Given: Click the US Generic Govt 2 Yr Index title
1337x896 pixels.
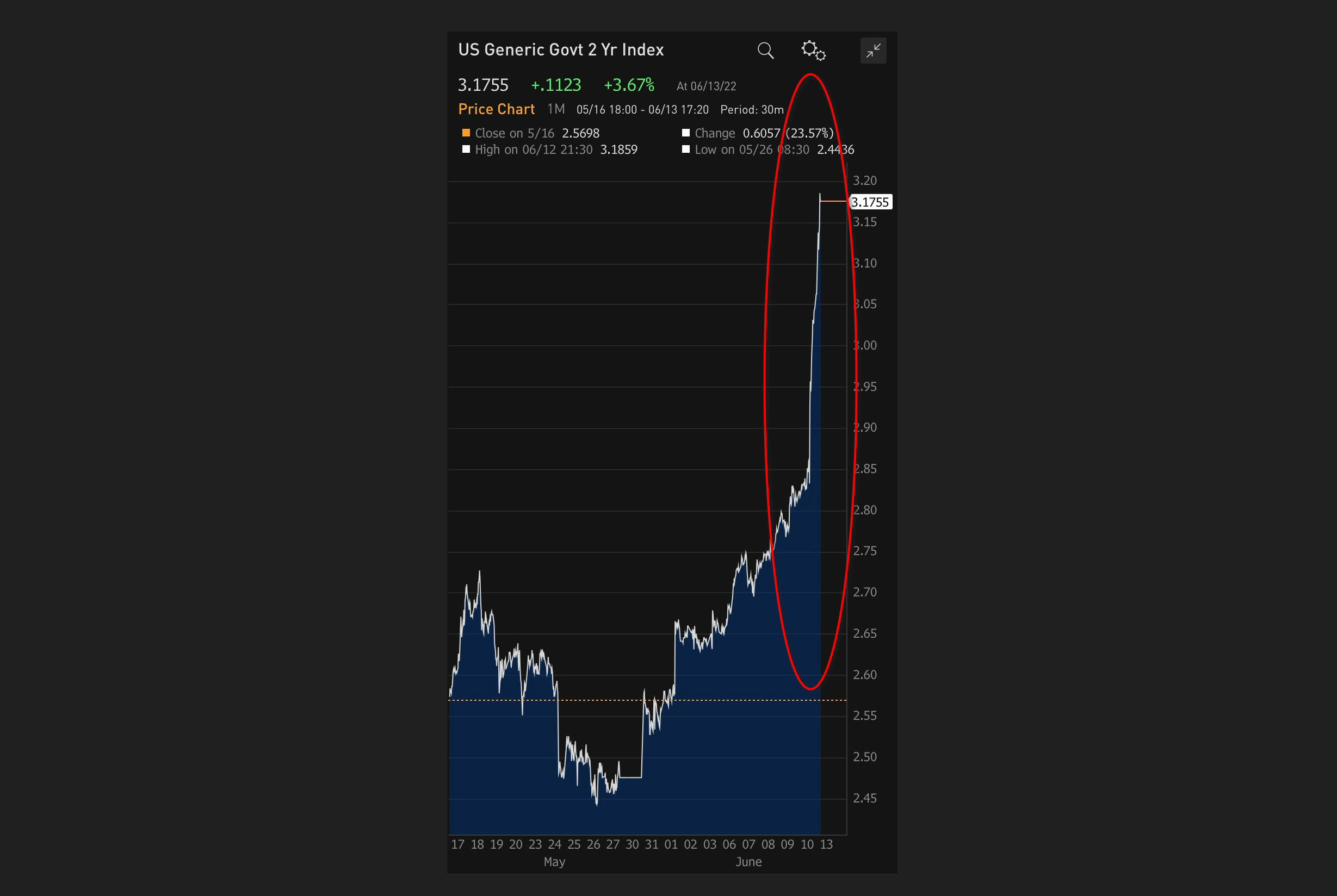Looking at the screenshot, I should tap(561, 50).
